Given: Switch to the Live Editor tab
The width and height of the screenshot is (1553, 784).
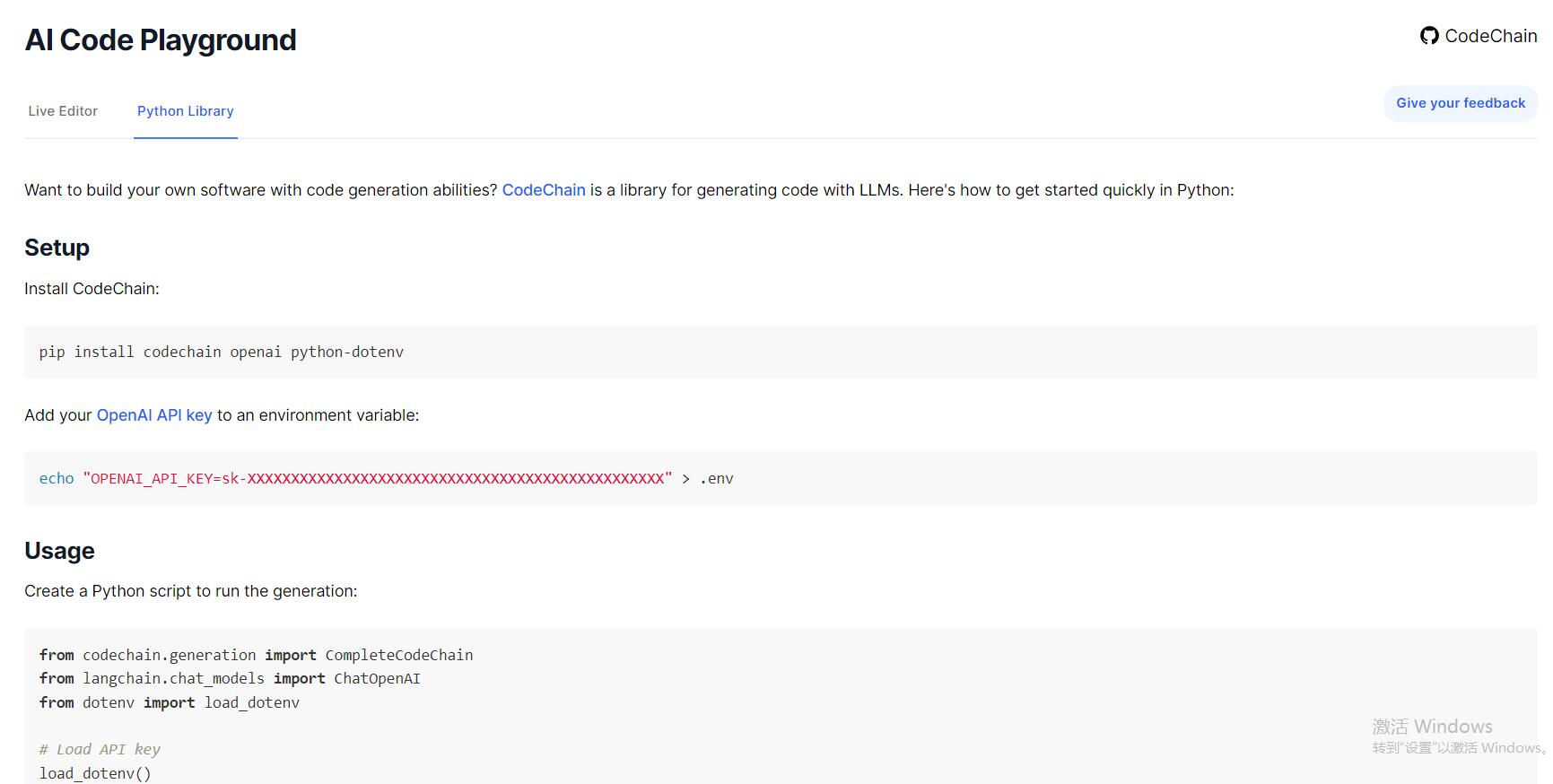Looking at the screenshot, I should click(63, 111).
